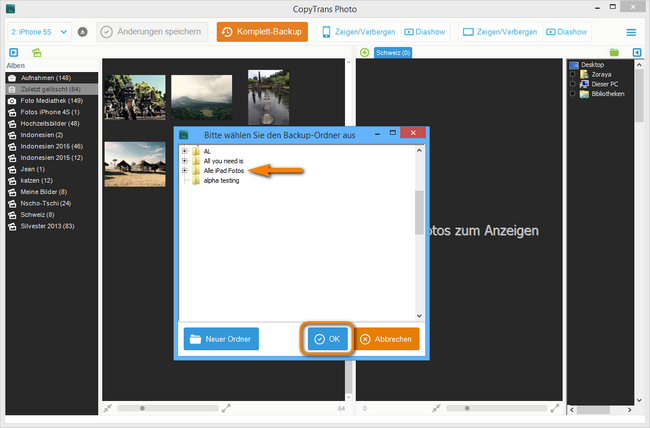Expand the Alle iPad Fotos folder
This screenshot has height=428, width=650.
pos(185,171)
